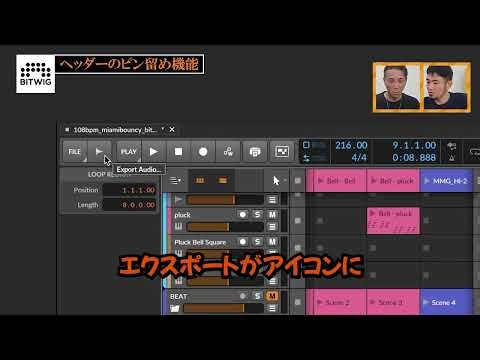The width and height of the screenshot is (480, 360).
Task: Launch the Scene 3 clip
Action: coord(393,302)
